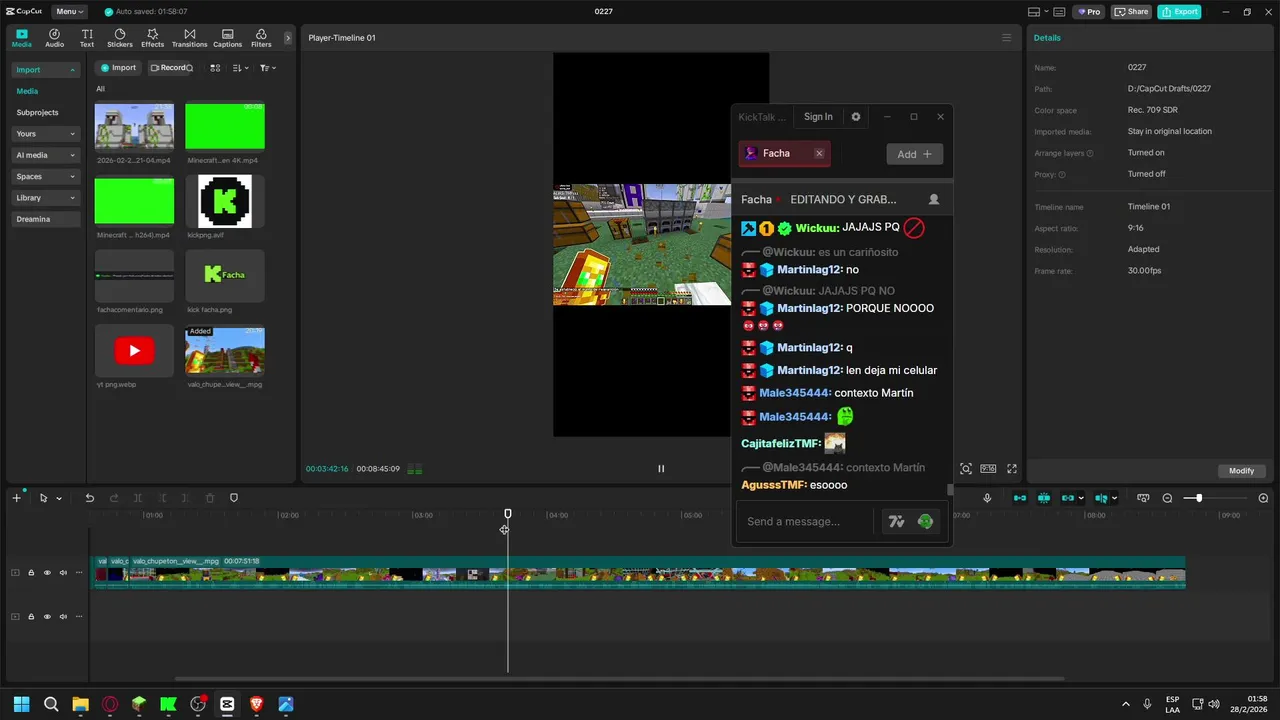Open the 9:16 aspect ratio button
Viewport: 1280px width, 720px height.
[988, 468]
